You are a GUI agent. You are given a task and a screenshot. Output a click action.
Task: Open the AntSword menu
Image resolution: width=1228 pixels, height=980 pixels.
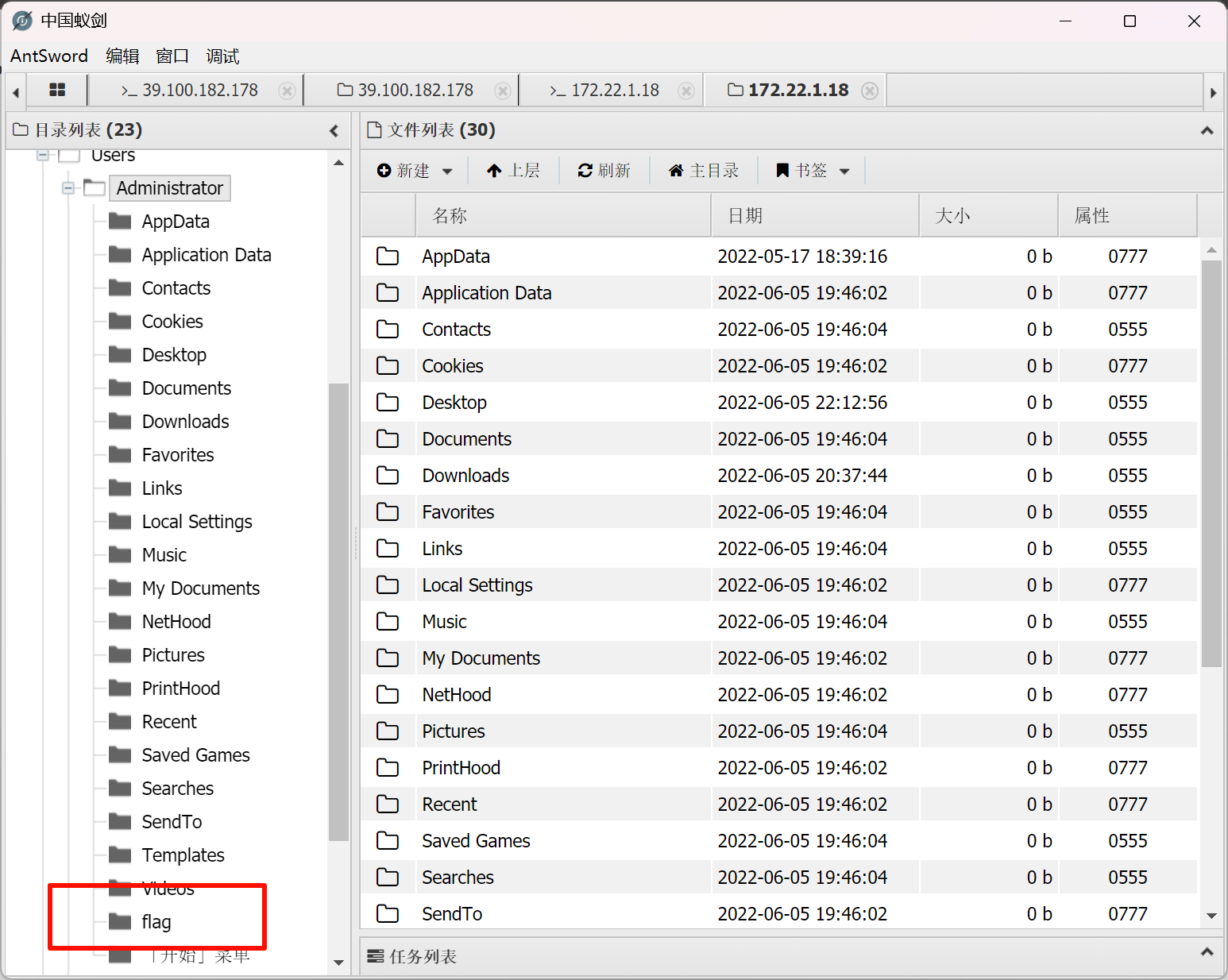pyautogui.click(x=49, y=56)
